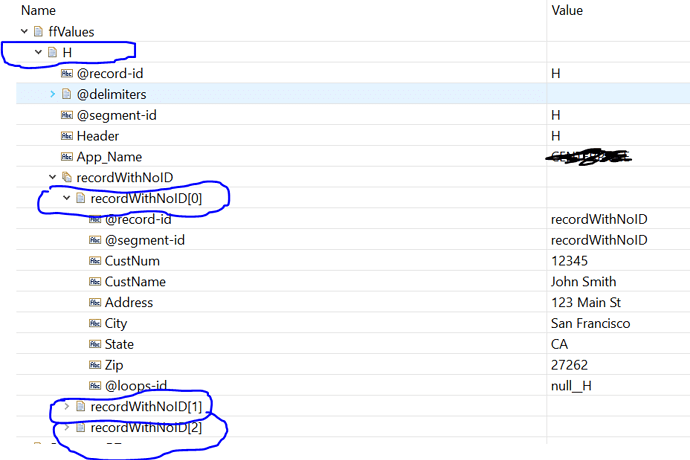Expand the recordWithNoID[2] entry
This screenshot has width=690, height=460.
66,427
